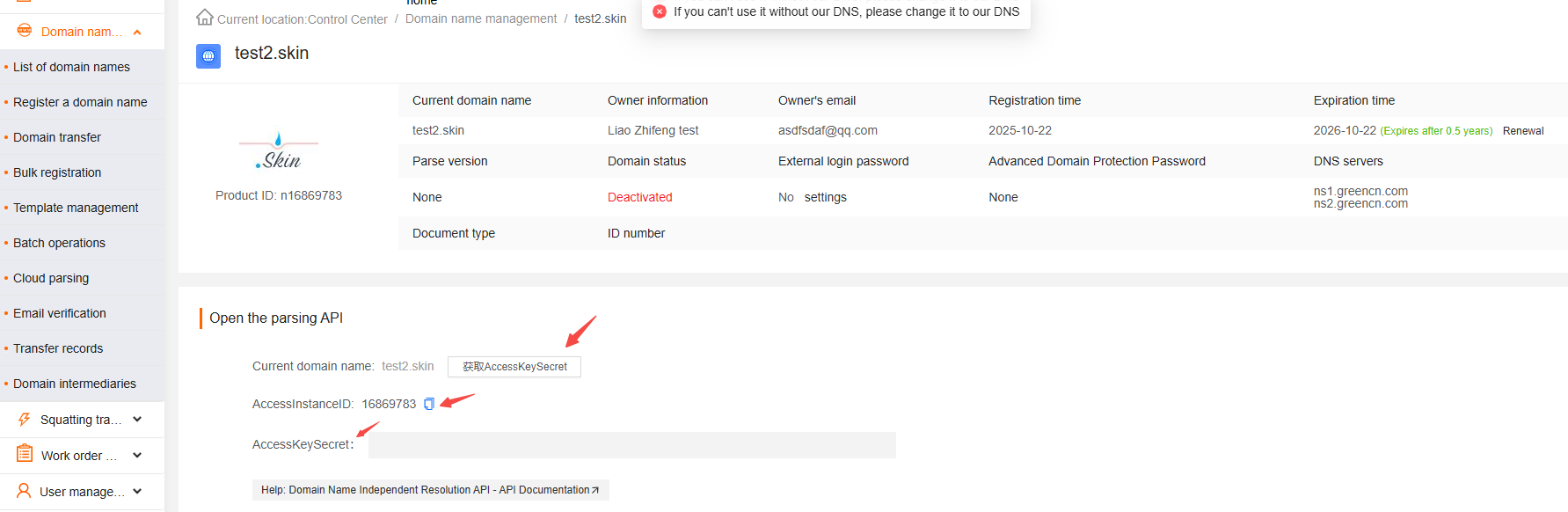Copy the AccessInstanceID value
The image size is (1568, 512).
point(429,404)
